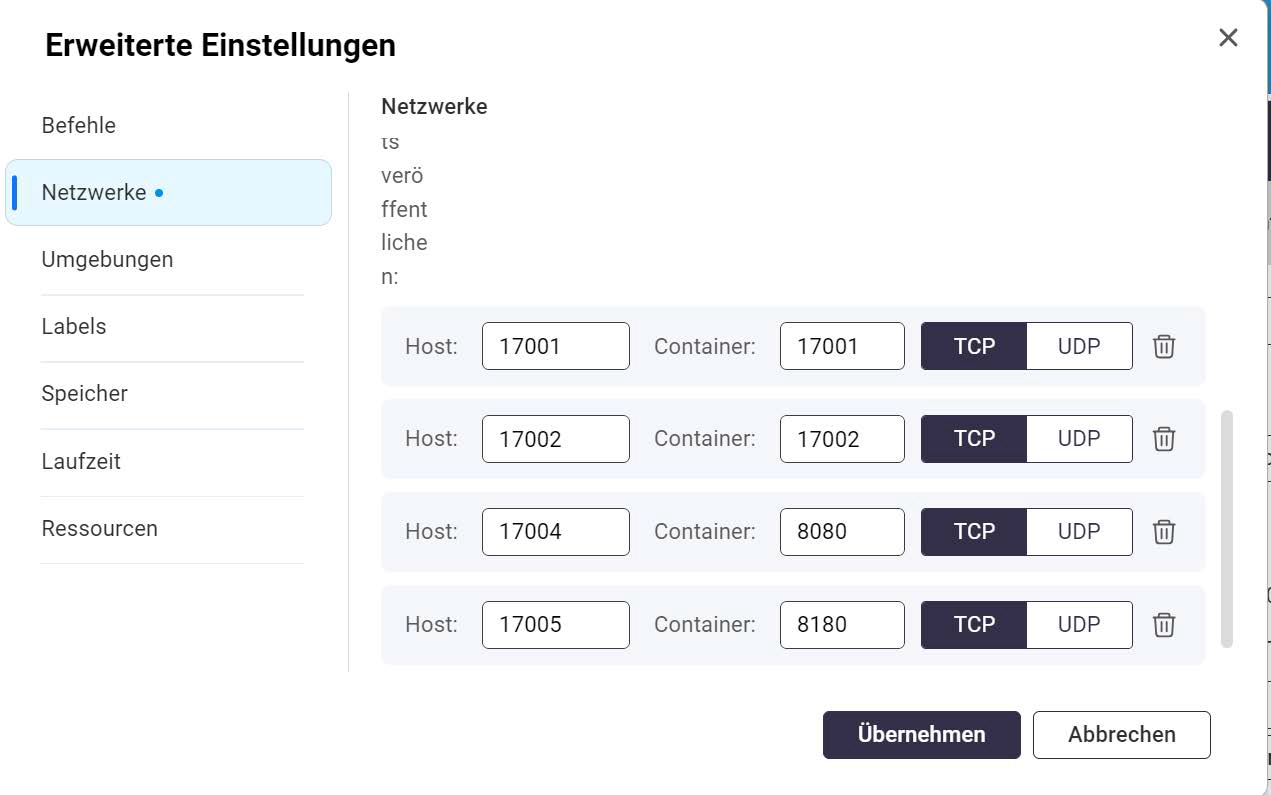Viewport: 1271px width, 795px height.
Task: Open the Ressourcen section
Action: [x=100, y=529]
